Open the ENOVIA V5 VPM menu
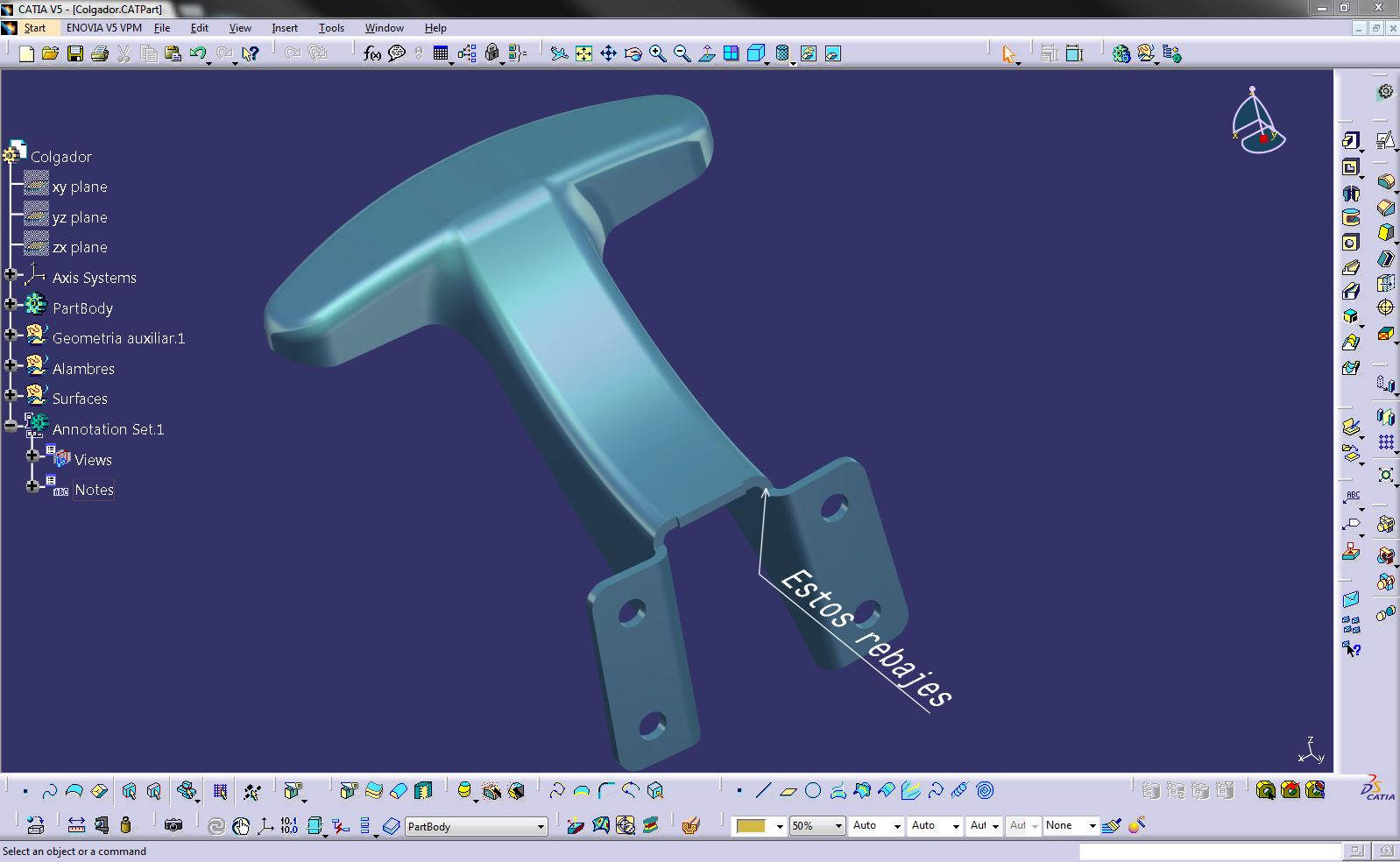This screenshot has height=862, width=1400. click(103, 28)
